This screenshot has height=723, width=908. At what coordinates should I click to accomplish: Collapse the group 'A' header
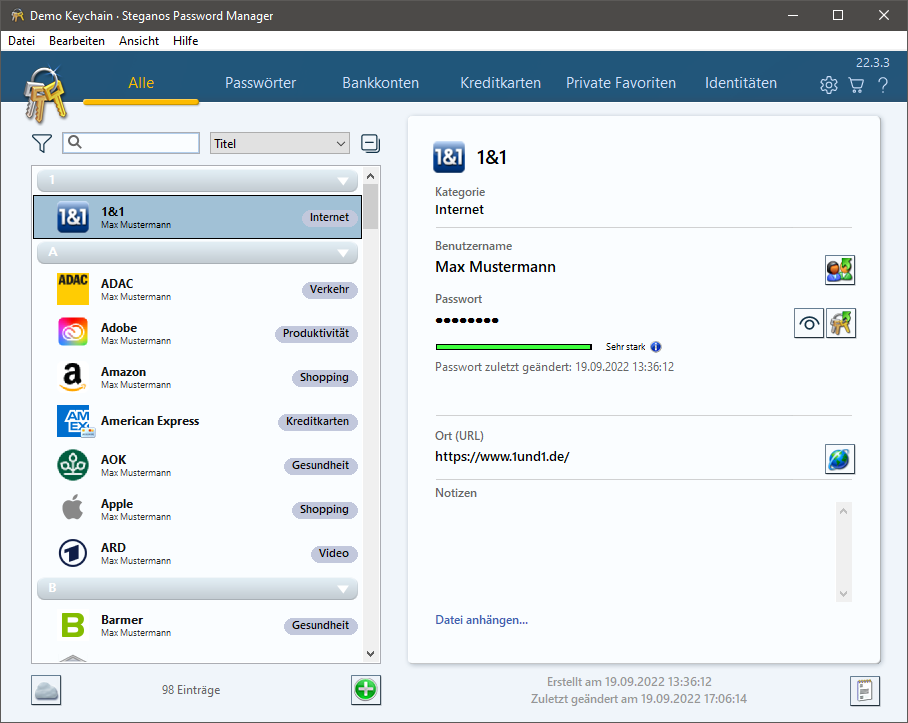click(197, 252)
